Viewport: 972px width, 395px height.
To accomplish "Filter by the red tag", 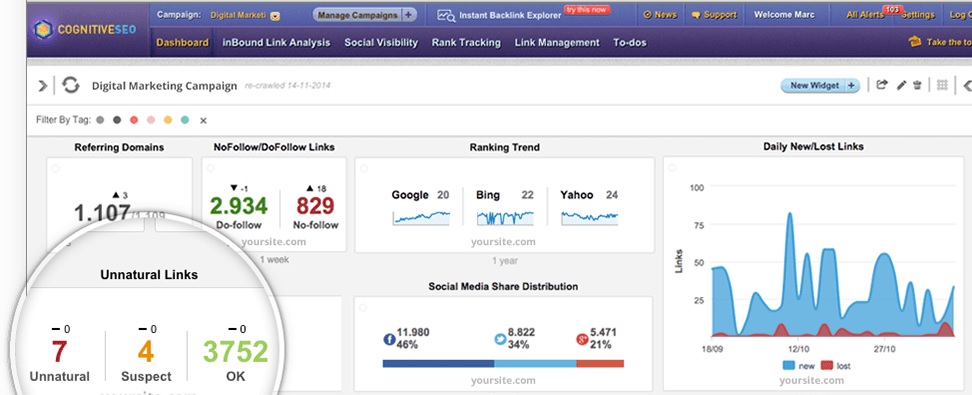I will (134, 120).
